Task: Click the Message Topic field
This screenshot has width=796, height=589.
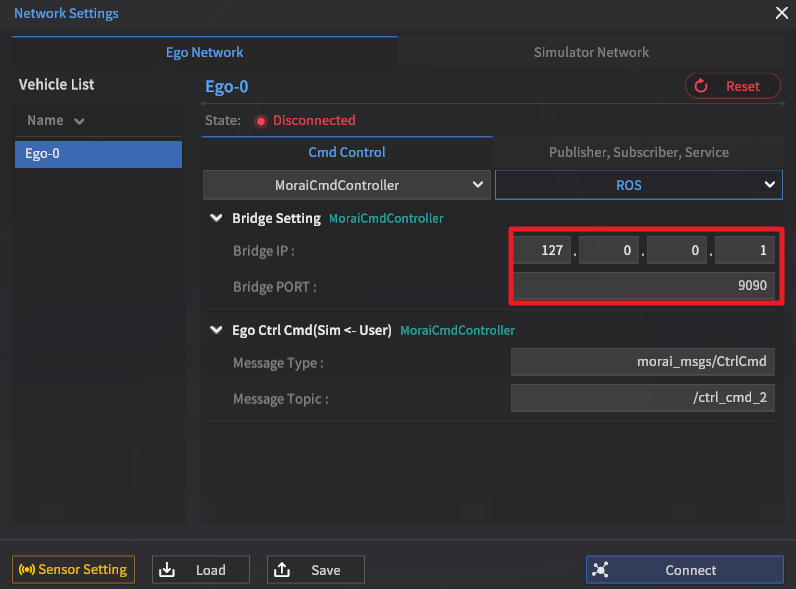Action: tap(642, 398)
